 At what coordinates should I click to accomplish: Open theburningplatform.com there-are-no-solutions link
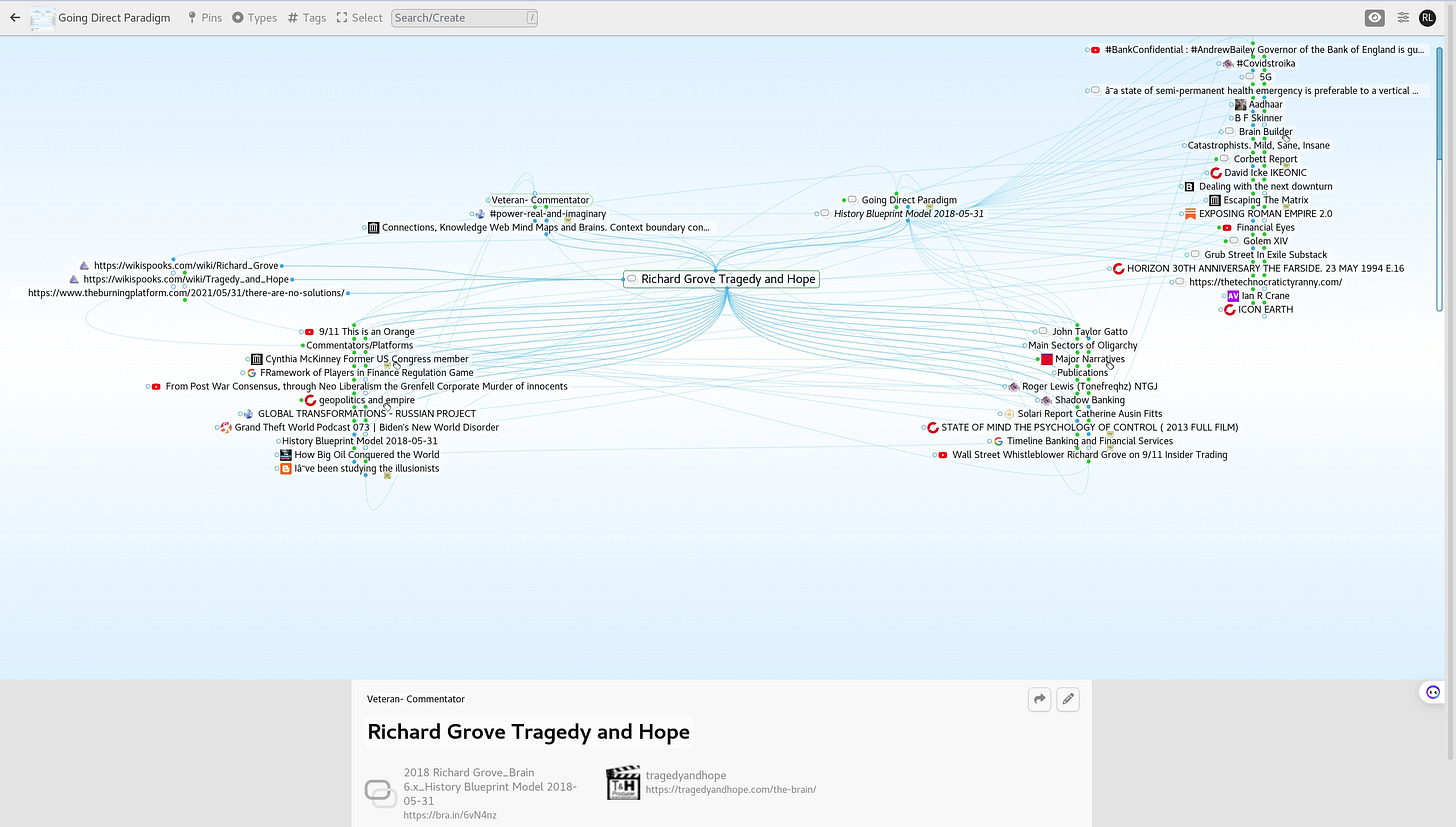tap(186, 293)
